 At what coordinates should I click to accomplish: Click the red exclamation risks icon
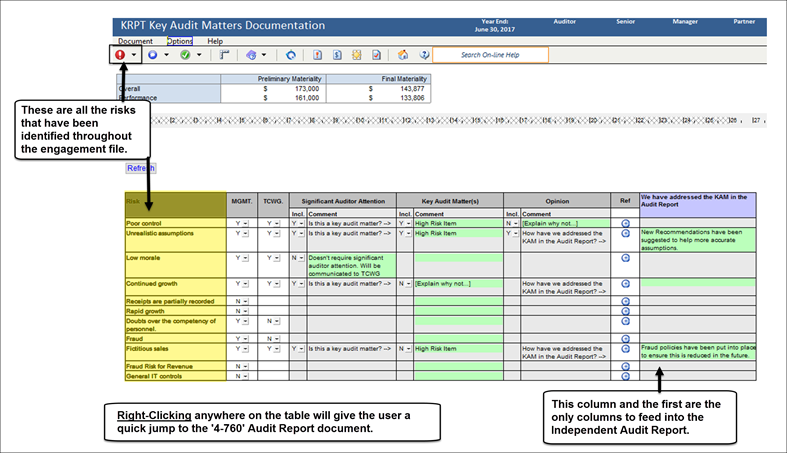(120, 55)
